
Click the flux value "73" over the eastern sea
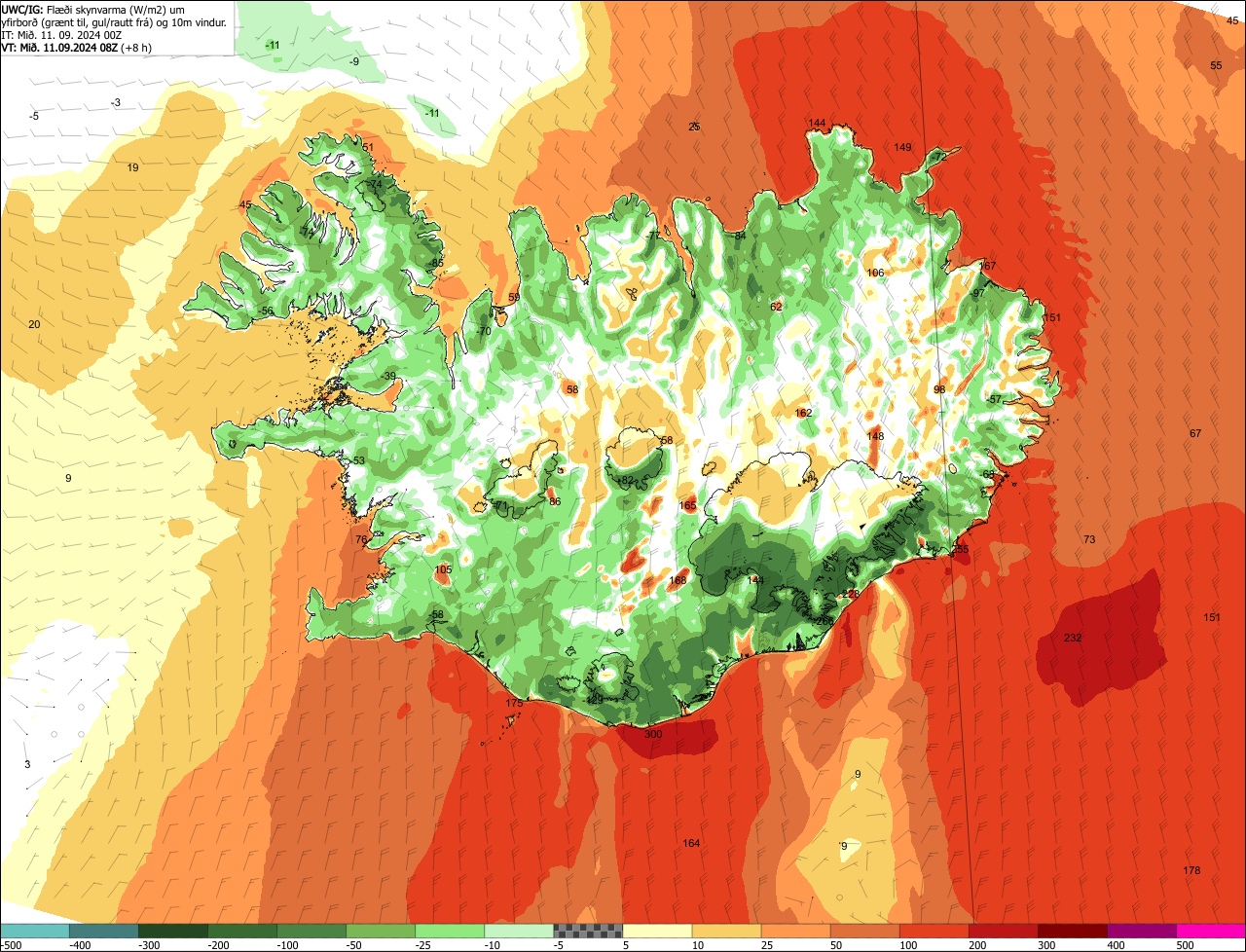pos(1089,539)
